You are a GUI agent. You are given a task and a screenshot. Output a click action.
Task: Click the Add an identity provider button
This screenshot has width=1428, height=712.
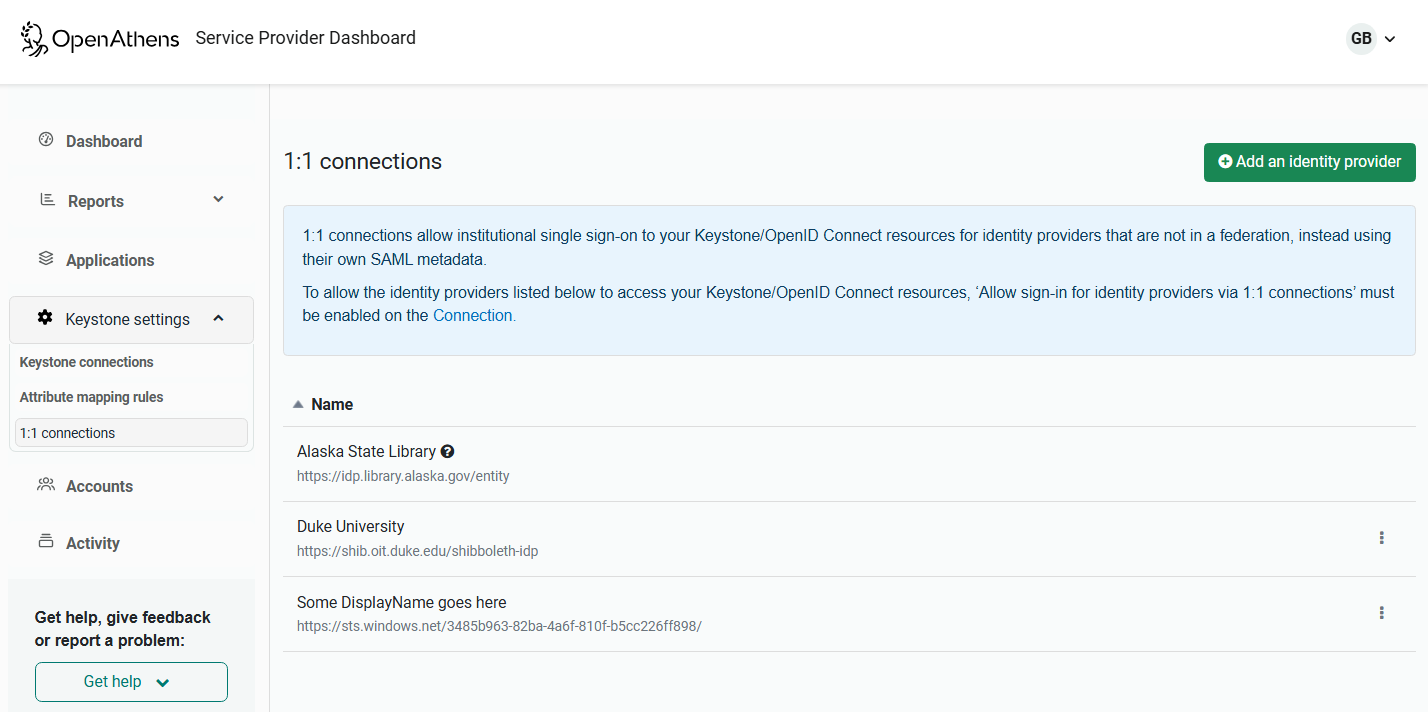click(1309, 162)
